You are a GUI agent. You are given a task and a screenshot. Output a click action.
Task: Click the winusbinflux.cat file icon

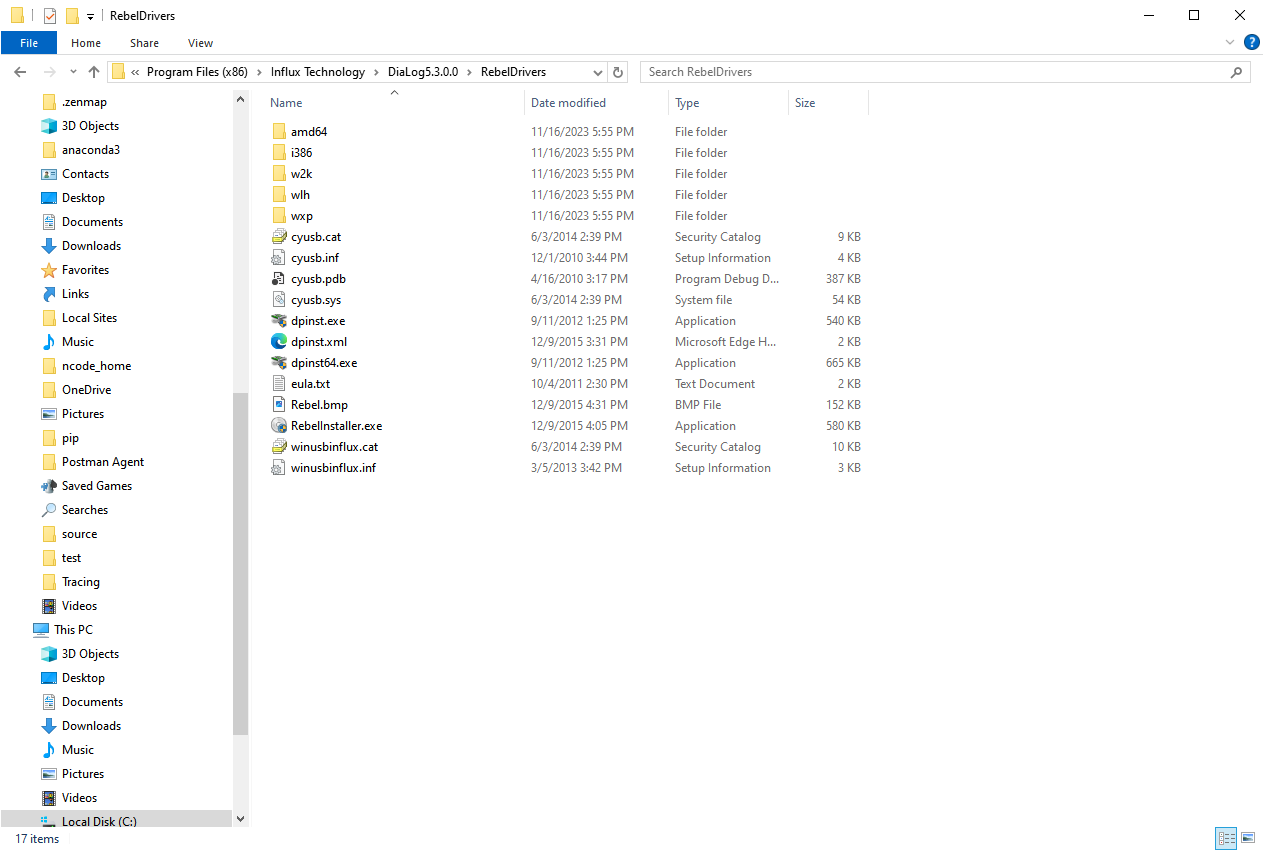pyautogui.click(x=279, y=447)
